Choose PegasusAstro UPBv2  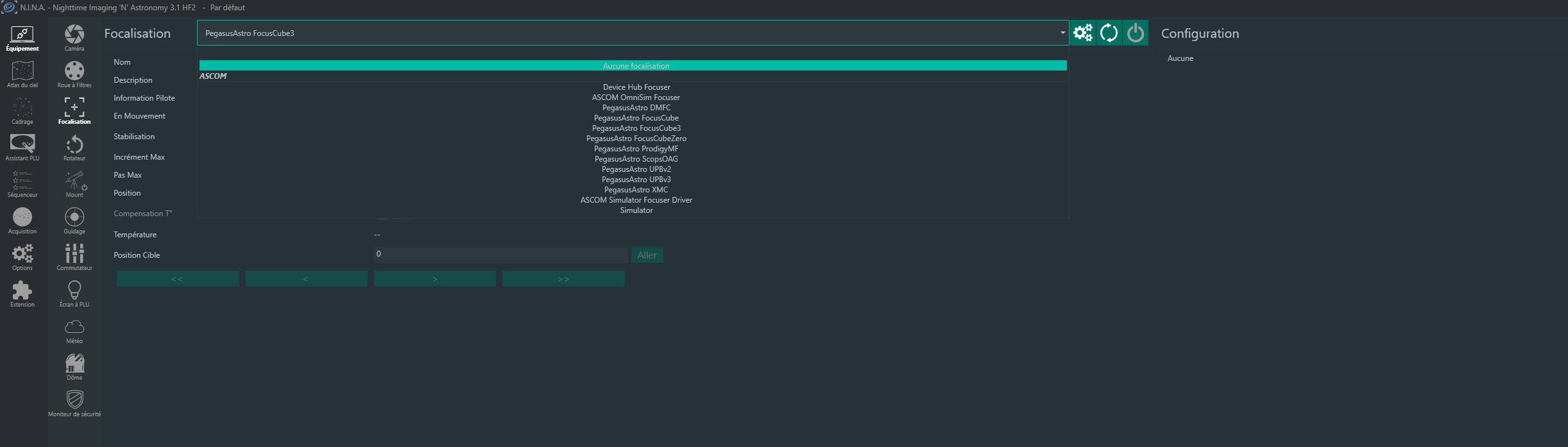[x=636, y=169]
